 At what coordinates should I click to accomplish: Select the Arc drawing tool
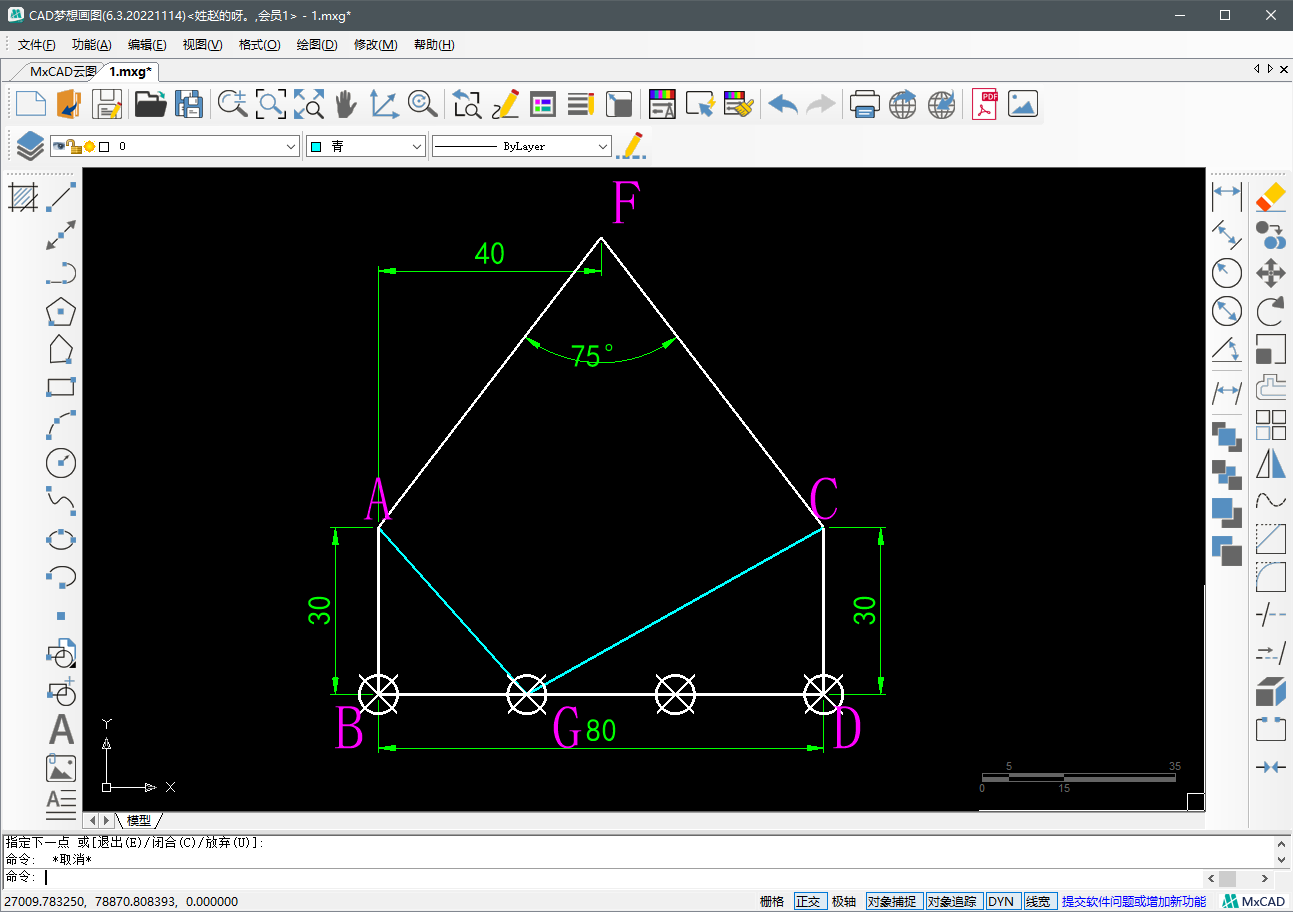click(62, 425)
